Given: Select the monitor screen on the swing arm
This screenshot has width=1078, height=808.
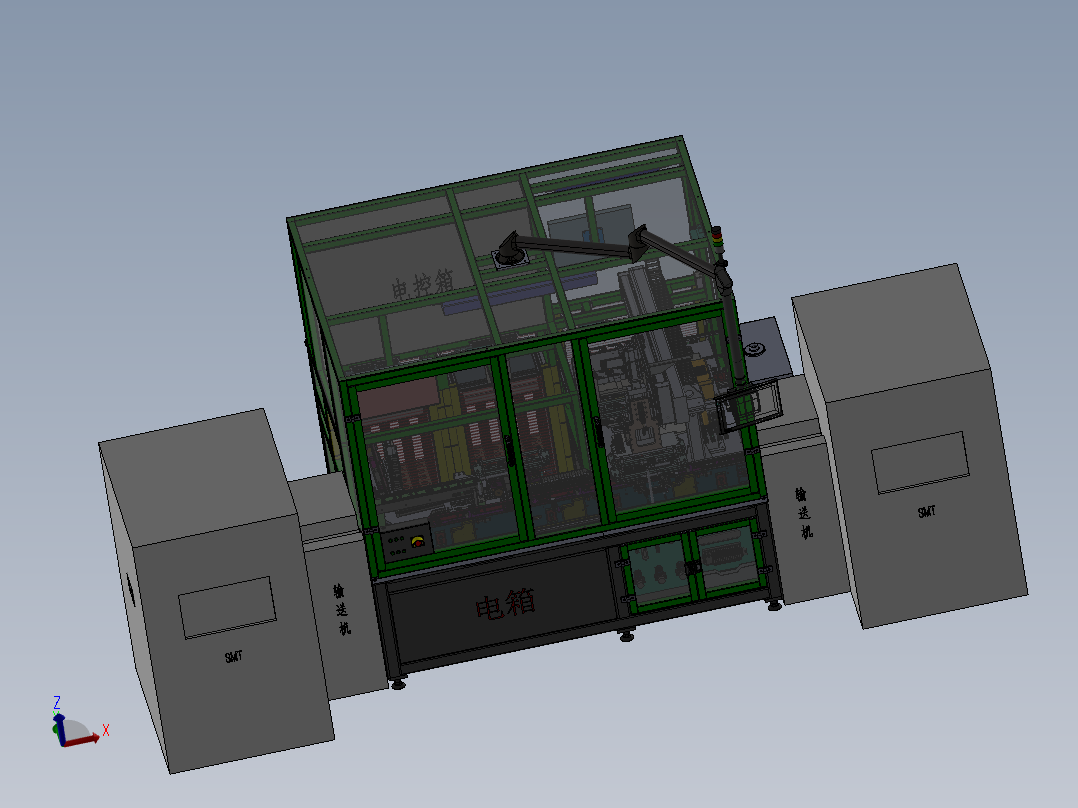Looking at the screenshot, I should pos(749,406).
